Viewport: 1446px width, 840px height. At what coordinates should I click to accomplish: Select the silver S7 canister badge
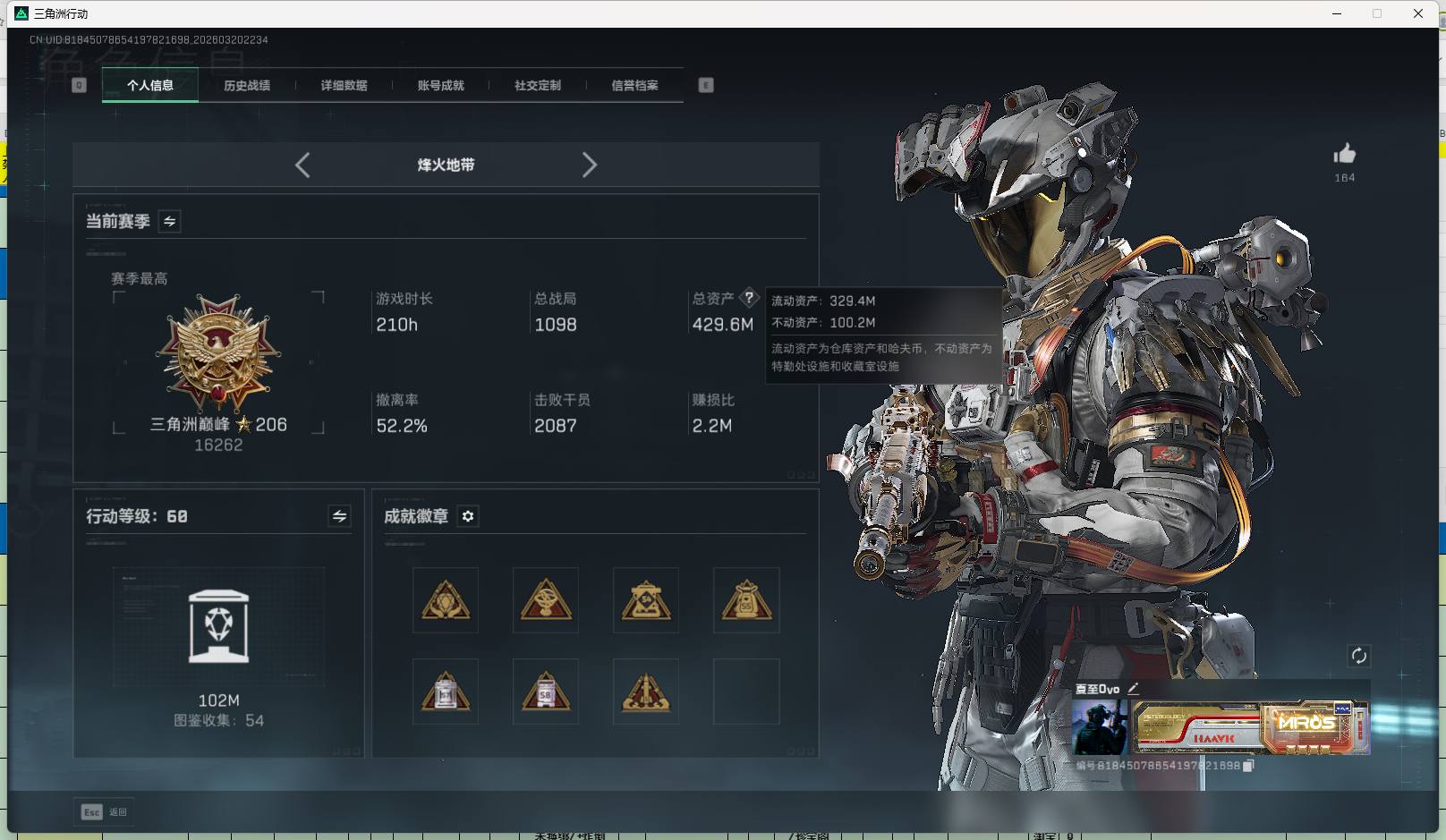click(x=446, y=692)
